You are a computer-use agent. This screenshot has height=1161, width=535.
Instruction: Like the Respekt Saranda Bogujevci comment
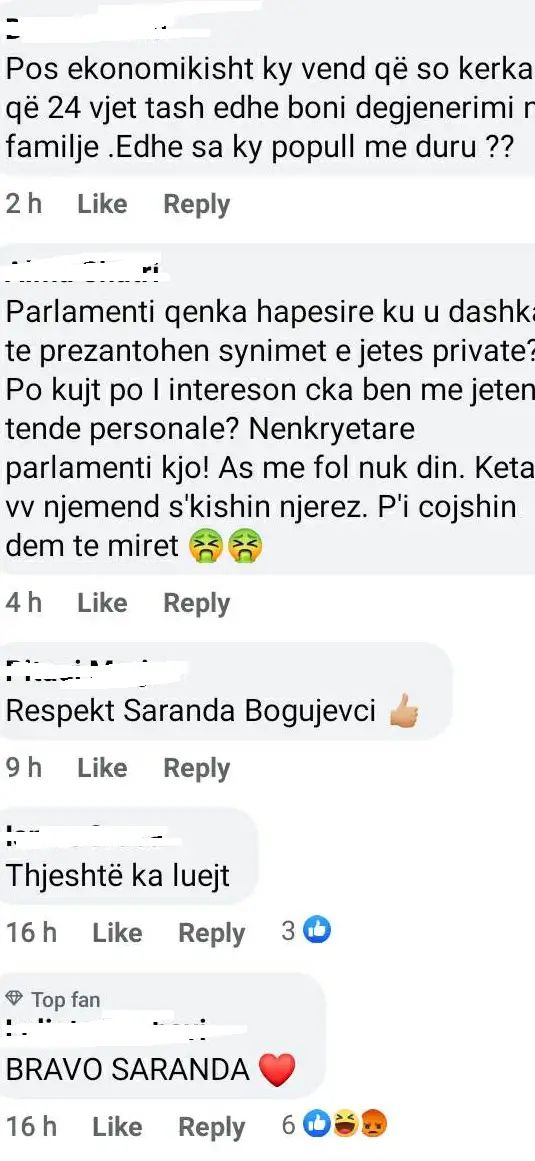click(102, 768)
